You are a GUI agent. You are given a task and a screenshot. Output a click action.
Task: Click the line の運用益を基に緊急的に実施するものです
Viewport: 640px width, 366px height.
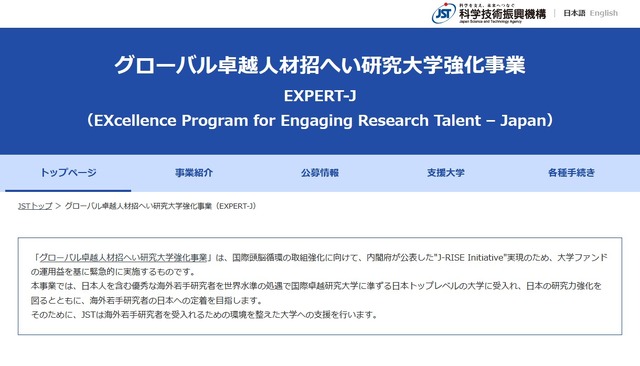click(x=114, y=272)
